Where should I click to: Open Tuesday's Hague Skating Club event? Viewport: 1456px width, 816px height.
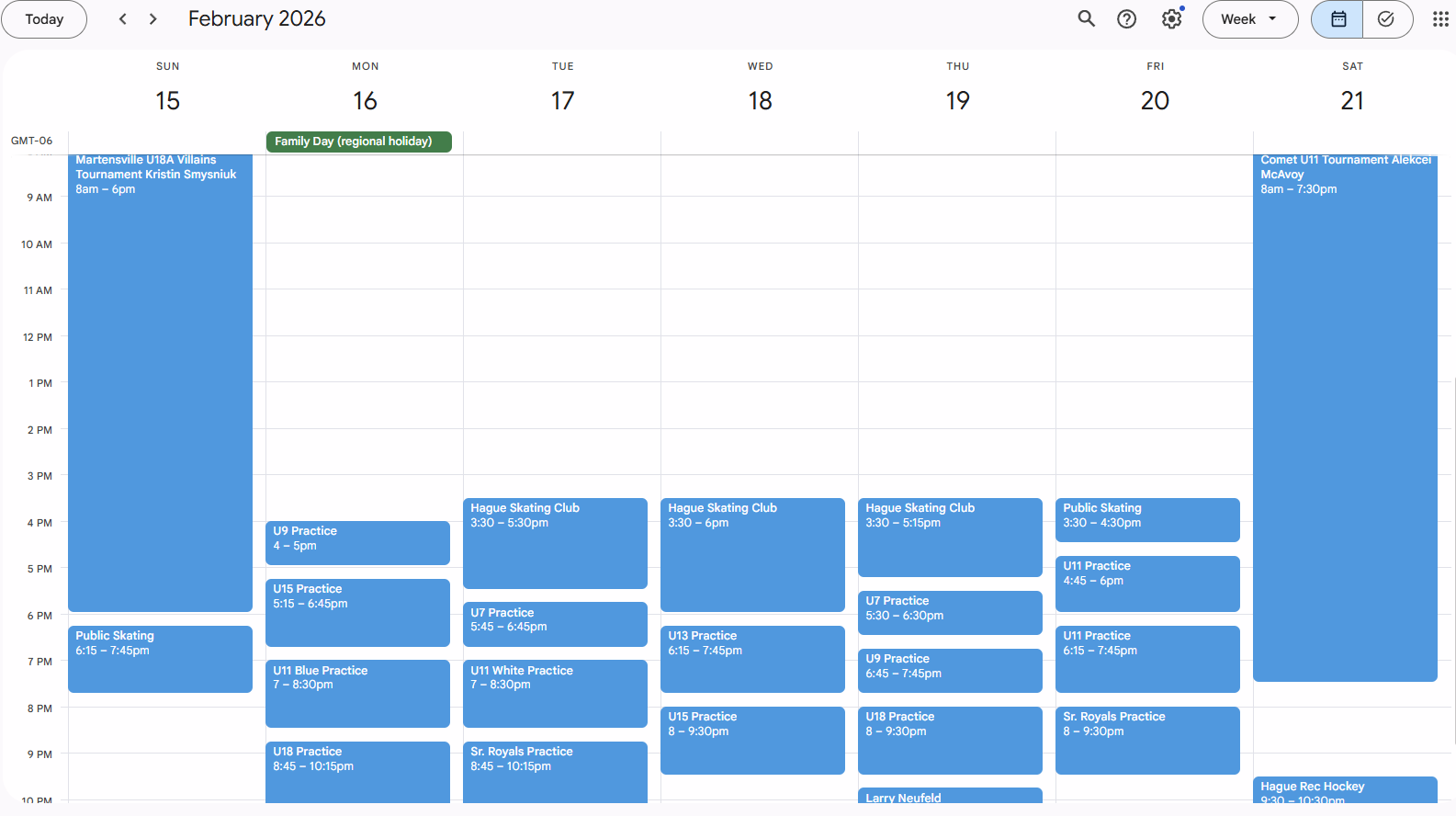coord(555,544)
